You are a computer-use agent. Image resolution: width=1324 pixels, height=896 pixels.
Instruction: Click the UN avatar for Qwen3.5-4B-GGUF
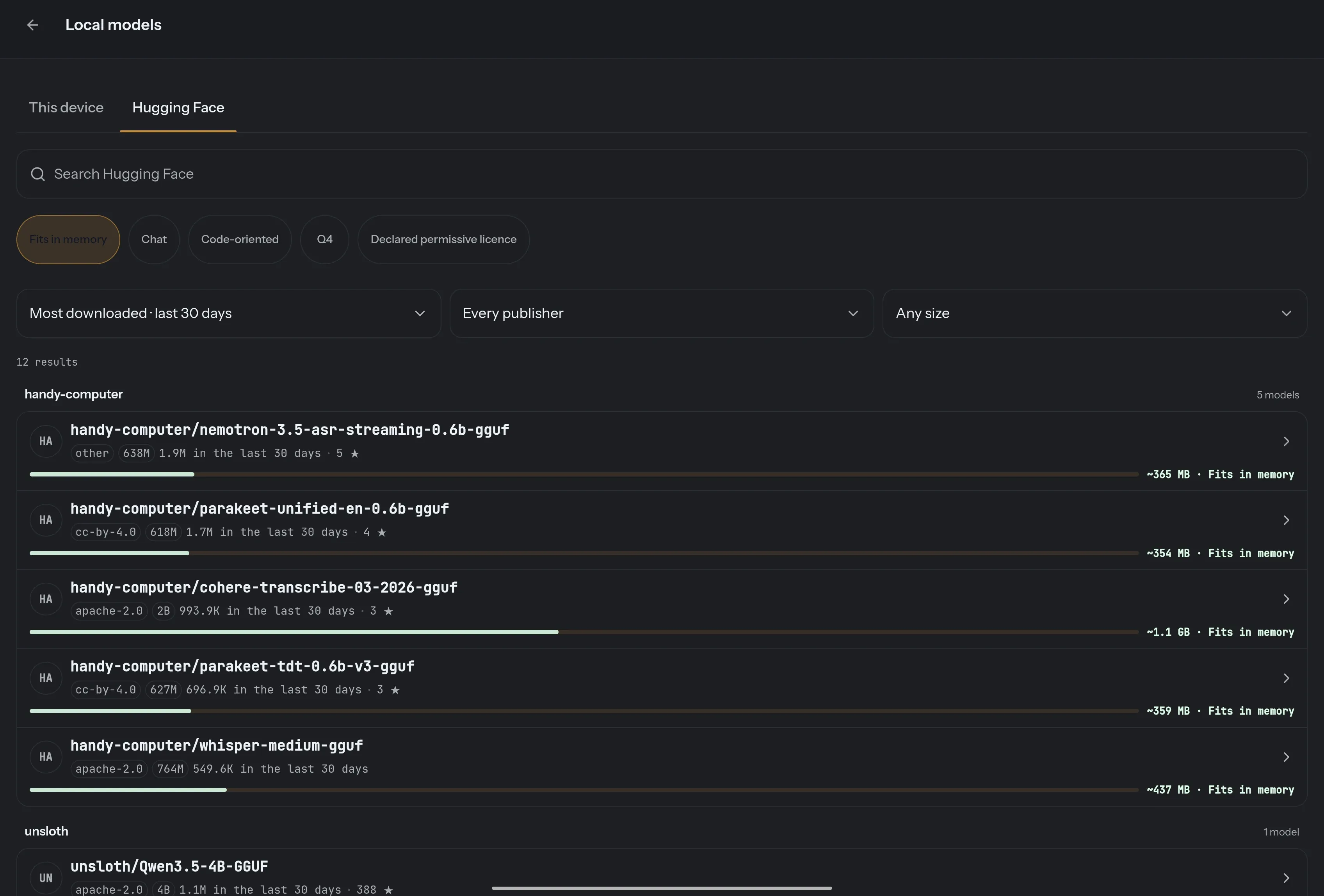46,878
